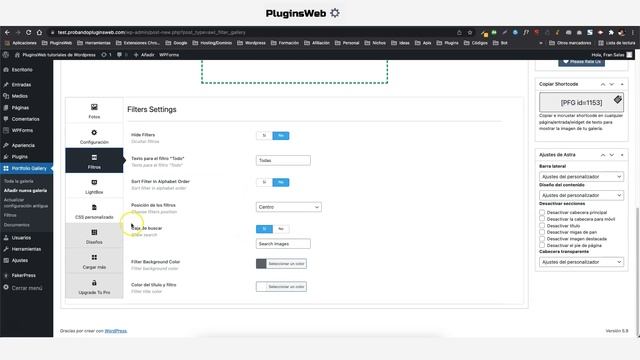This screenshot has height=360, width=640.
Task: Open the Barra lateral dropdown
Action: click(581, 176)
